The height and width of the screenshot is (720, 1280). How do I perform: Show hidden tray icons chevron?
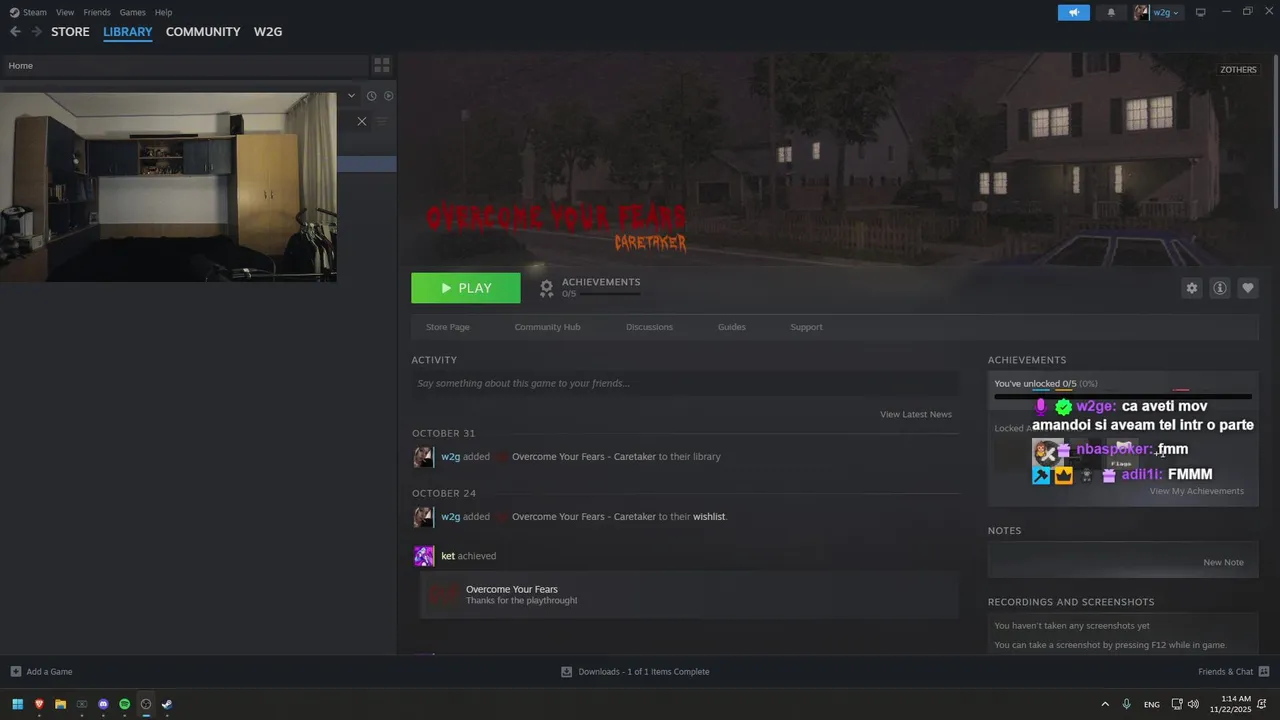[x=1105, y=704]
